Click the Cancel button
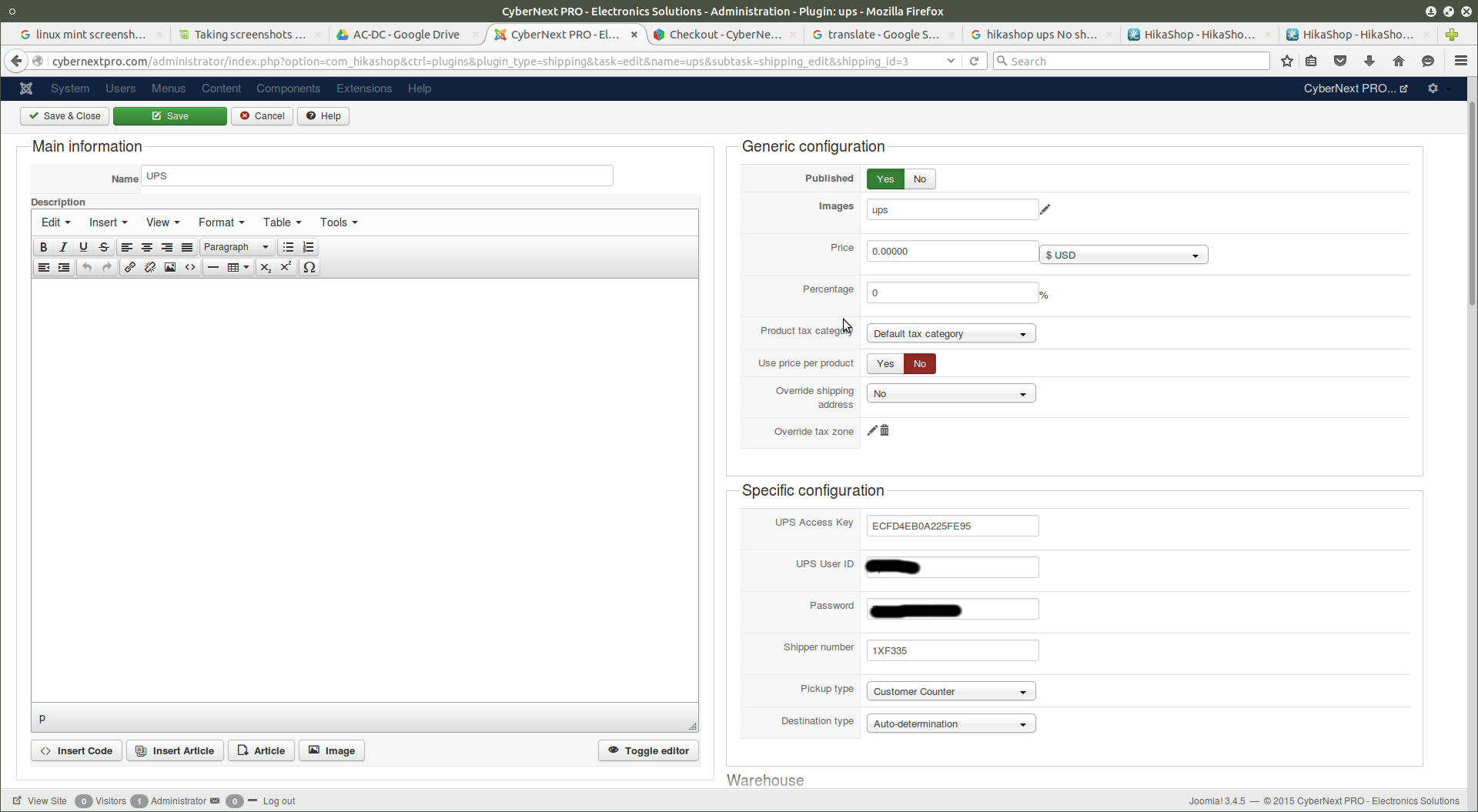This screenshot has width=1478, height=812. (x=262, y=116)
